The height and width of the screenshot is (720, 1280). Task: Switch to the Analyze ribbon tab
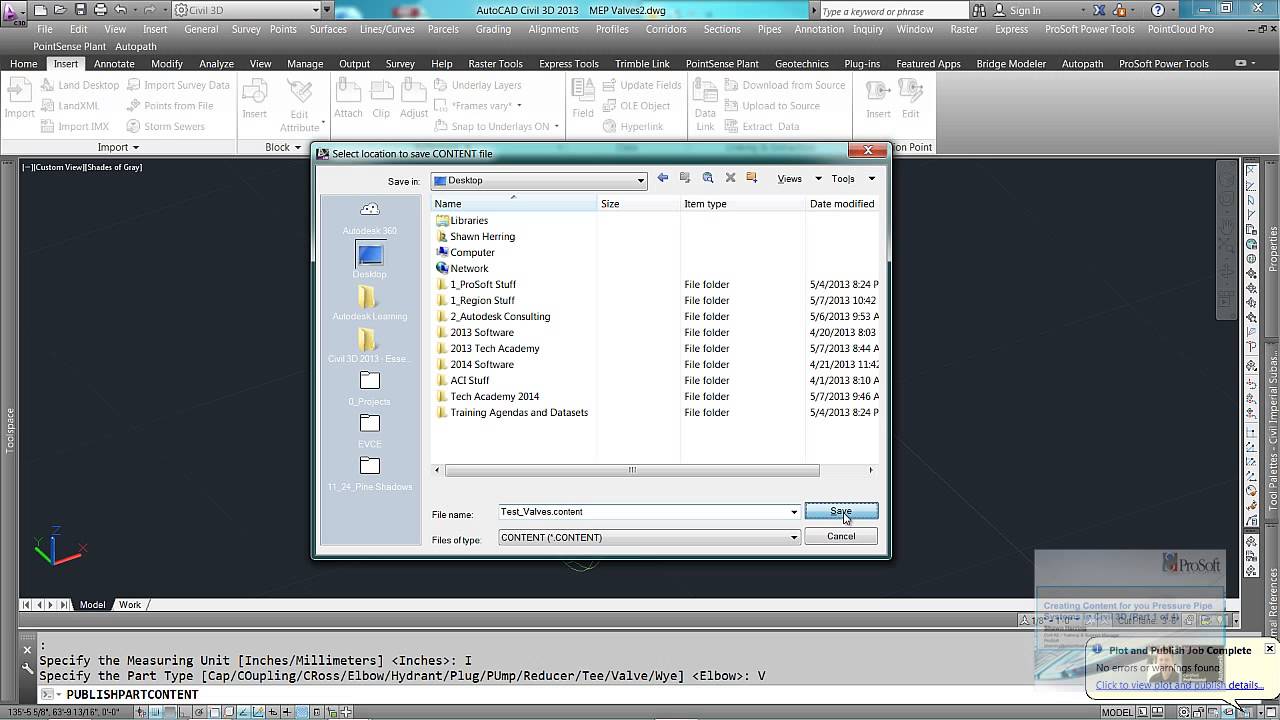point(216,64)
